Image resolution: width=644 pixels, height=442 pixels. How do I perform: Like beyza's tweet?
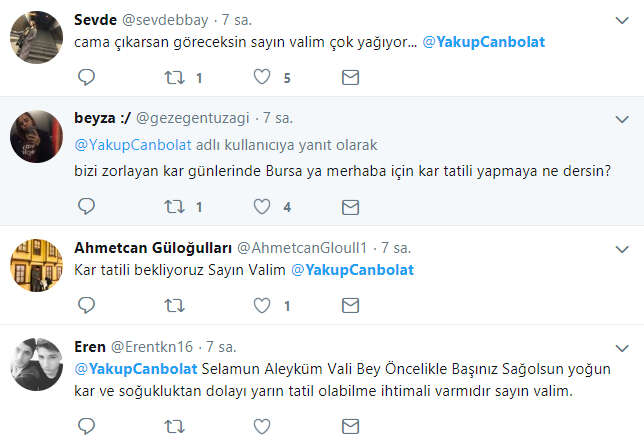(262, 207)
